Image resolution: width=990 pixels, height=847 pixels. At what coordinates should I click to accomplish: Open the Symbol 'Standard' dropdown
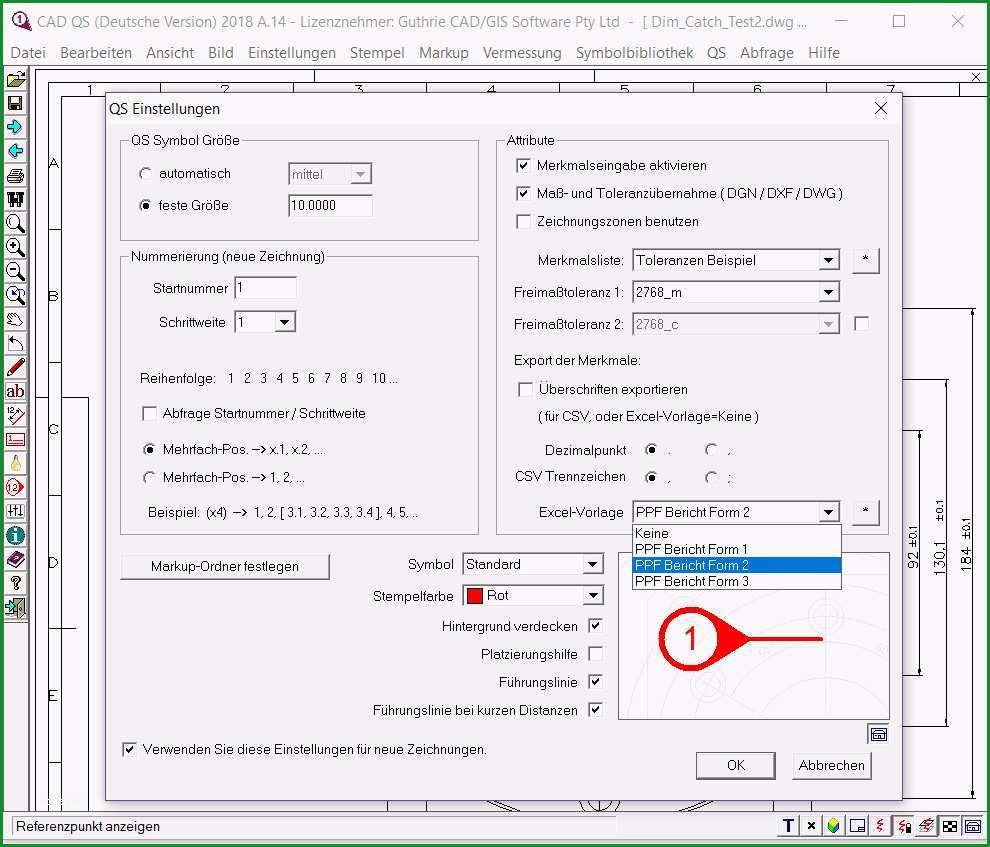[592, 564]
